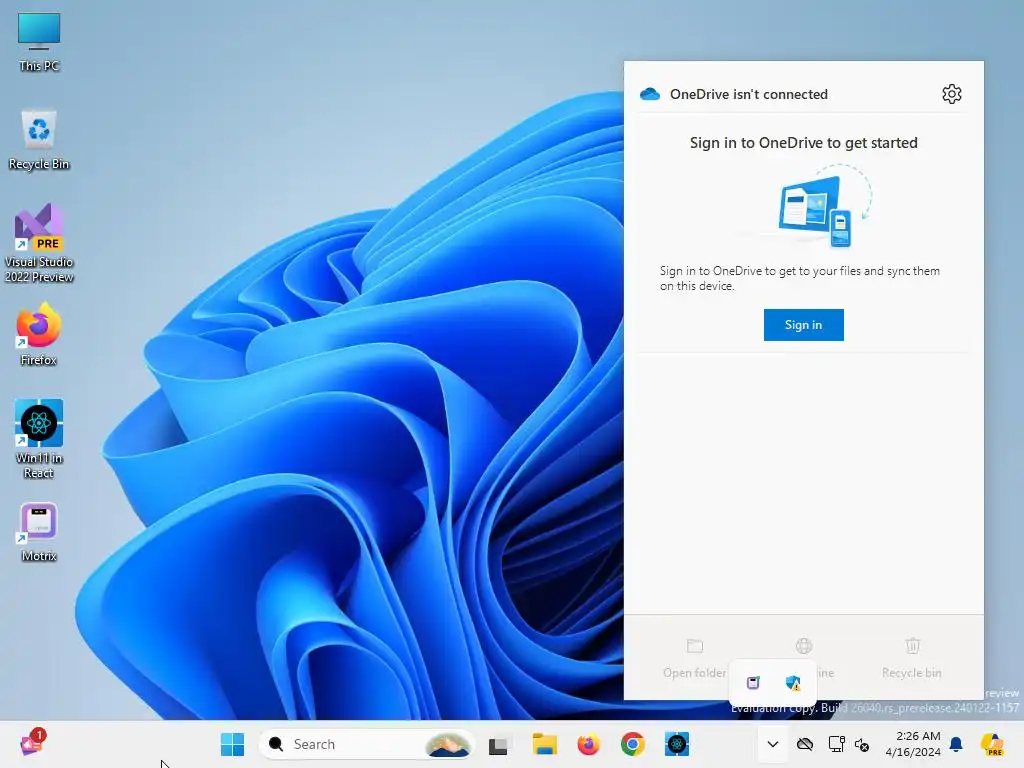The width and height of the screenshot is (1024, 768).
Task: Select the This PC desktop icon
Action: (x=39, y=42)
